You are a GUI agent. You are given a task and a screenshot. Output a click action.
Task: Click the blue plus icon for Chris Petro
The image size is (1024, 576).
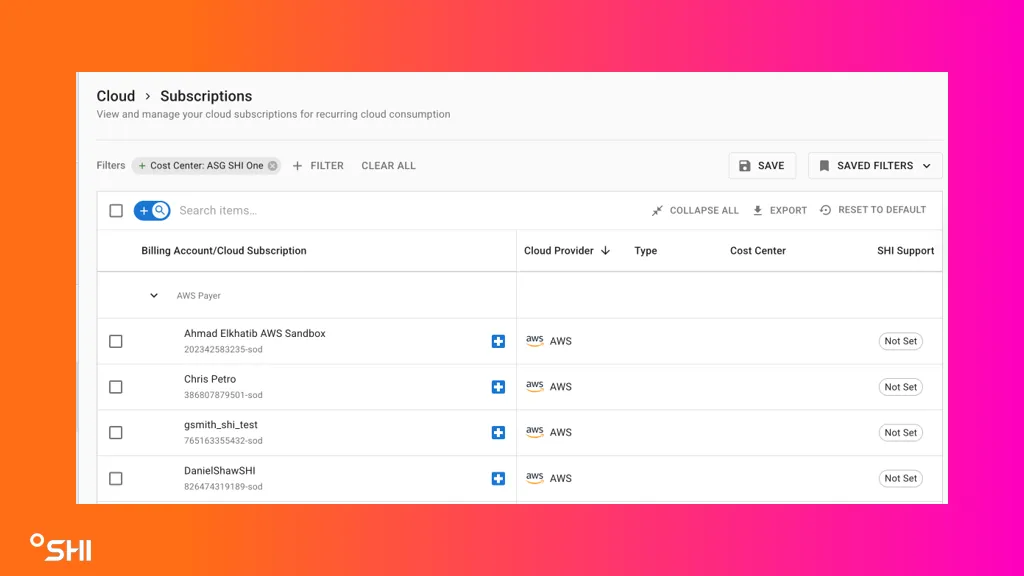tap(498, 387)
